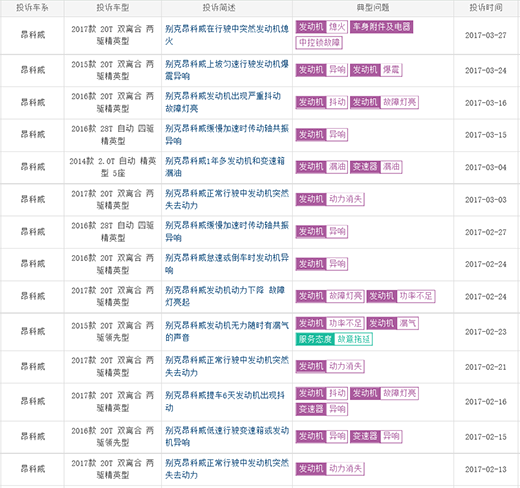Open complaint about low-speed gearbox or engine noise

click(x=227, y=437)
